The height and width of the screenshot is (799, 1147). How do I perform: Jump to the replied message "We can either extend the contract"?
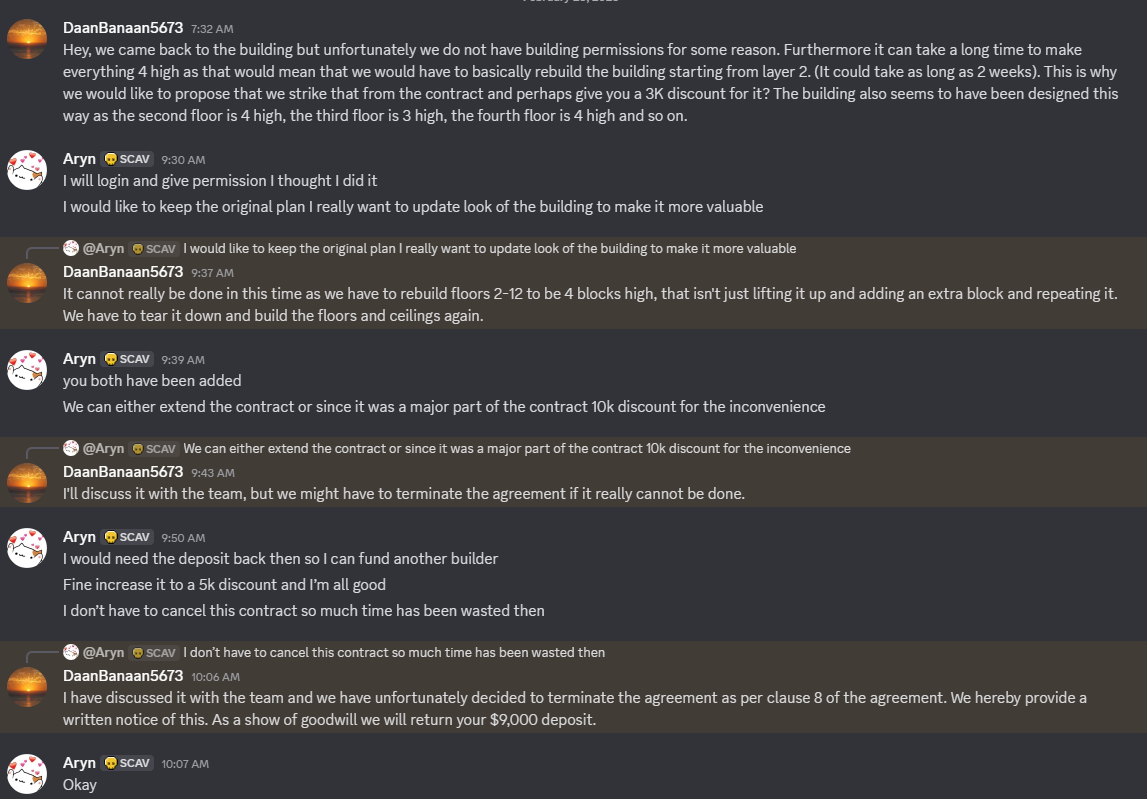pos(516,448)
